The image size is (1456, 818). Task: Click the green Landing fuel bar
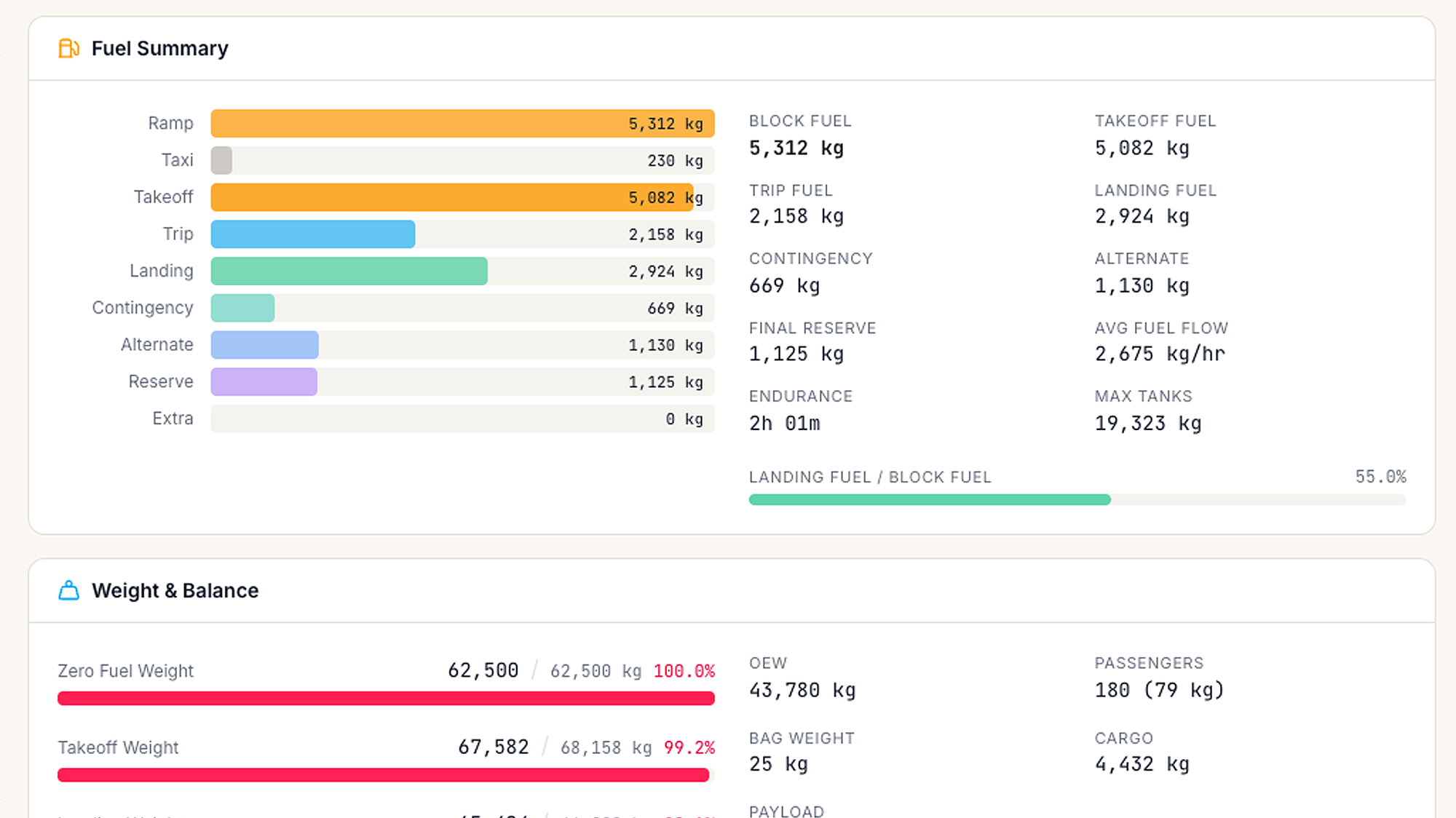point(349,271)
